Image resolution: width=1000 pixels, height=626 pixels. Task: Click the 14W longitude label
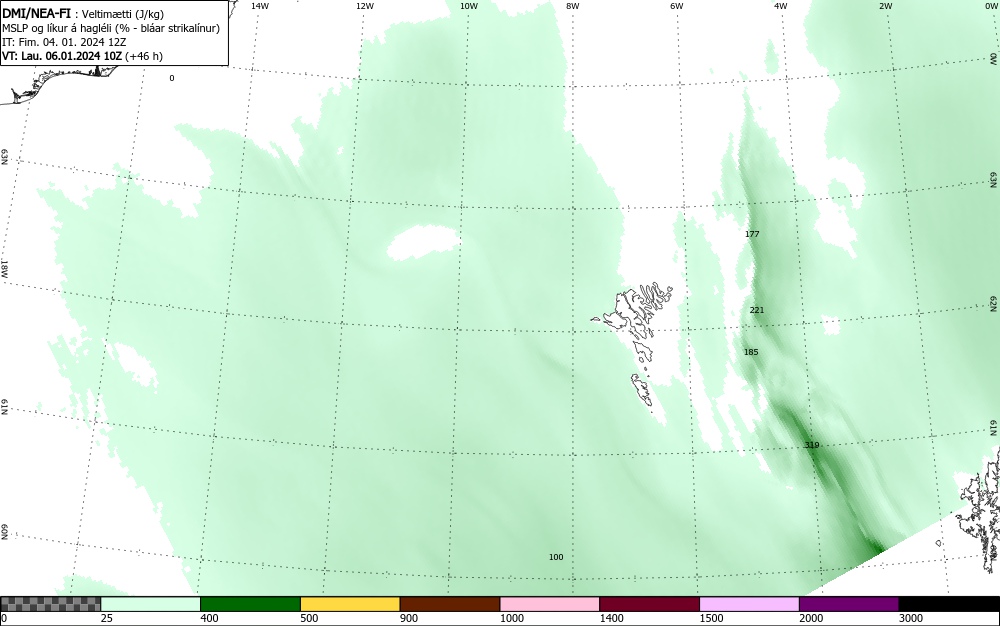259,6
